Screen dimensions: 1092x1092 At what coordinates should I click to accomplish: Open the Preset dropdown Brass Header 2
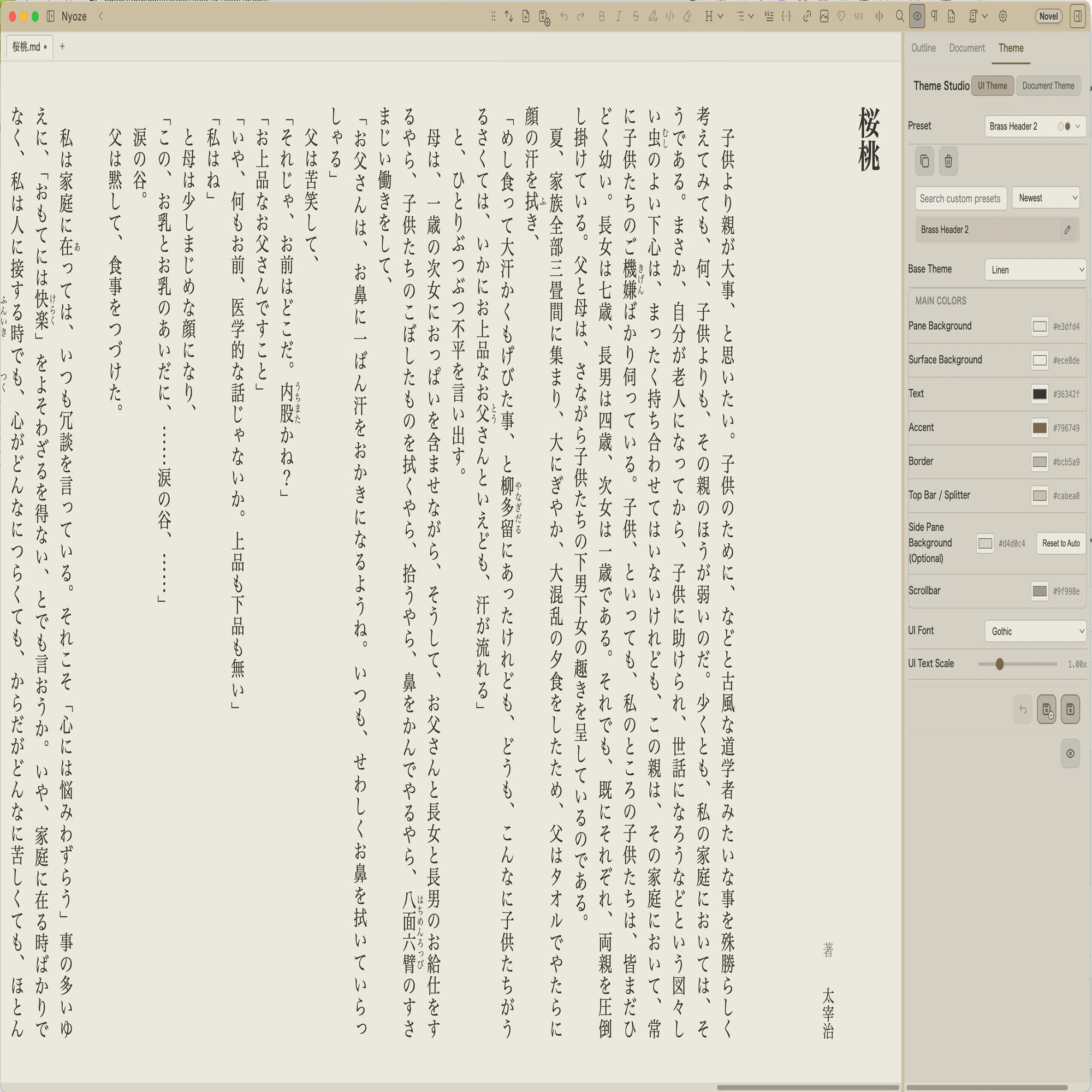[1035, 126]
